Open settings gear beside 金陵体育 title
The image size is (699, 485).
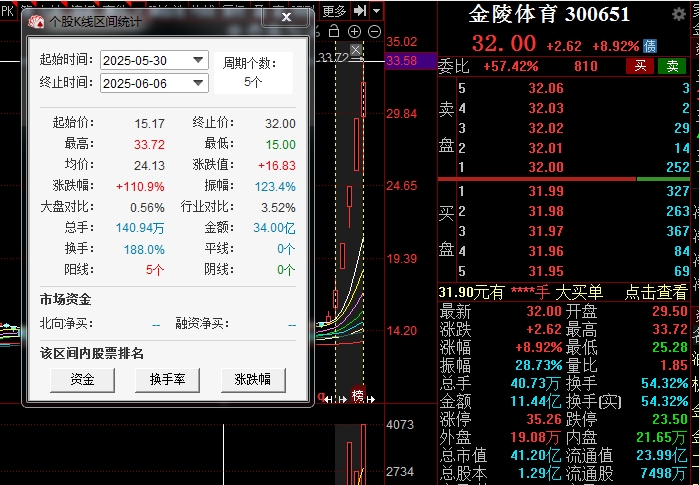[678, 14]
